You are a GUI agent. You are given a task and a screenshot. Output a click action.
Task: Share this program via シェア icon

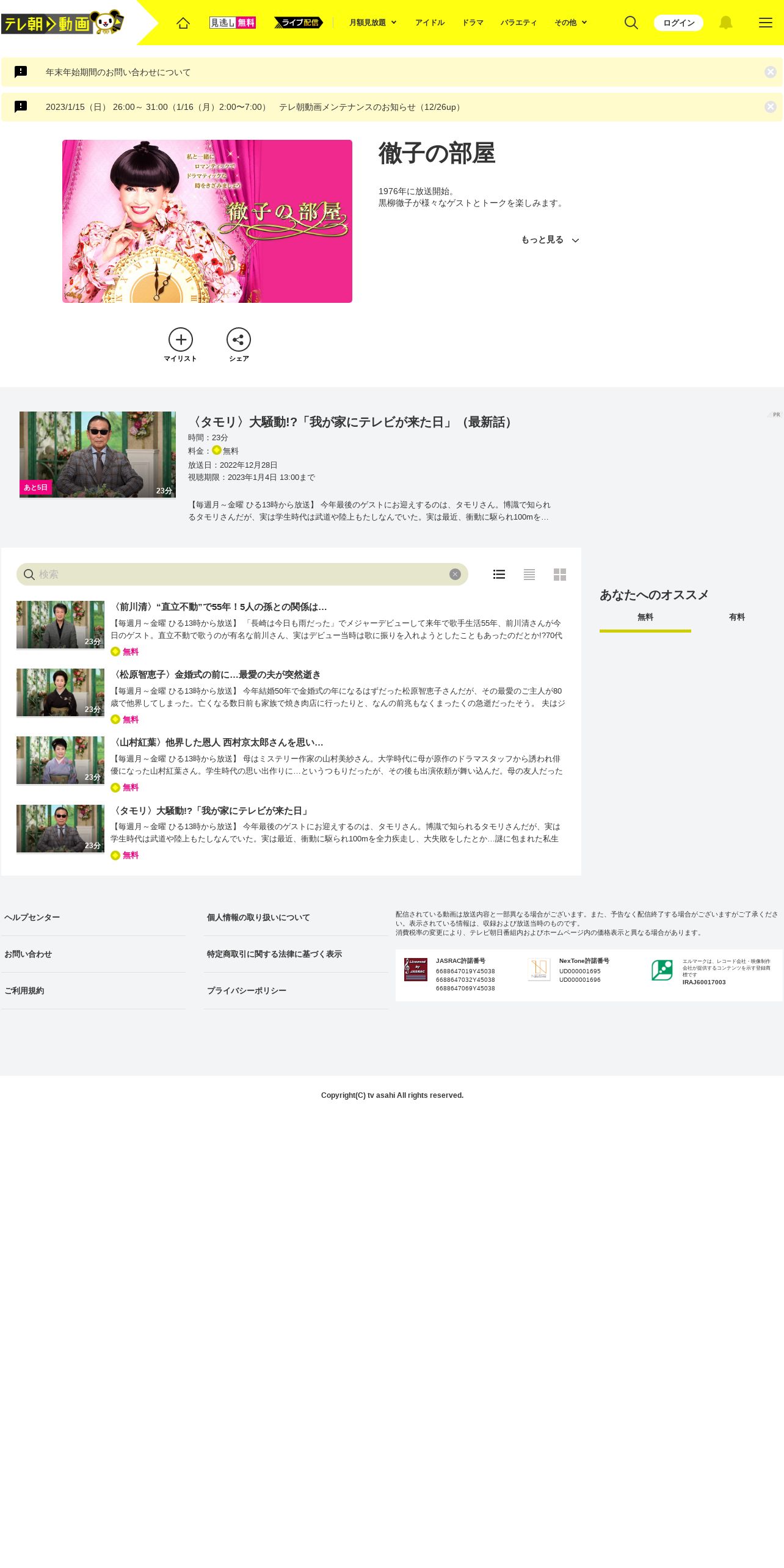pyautogui.click(x=239, y=345)
